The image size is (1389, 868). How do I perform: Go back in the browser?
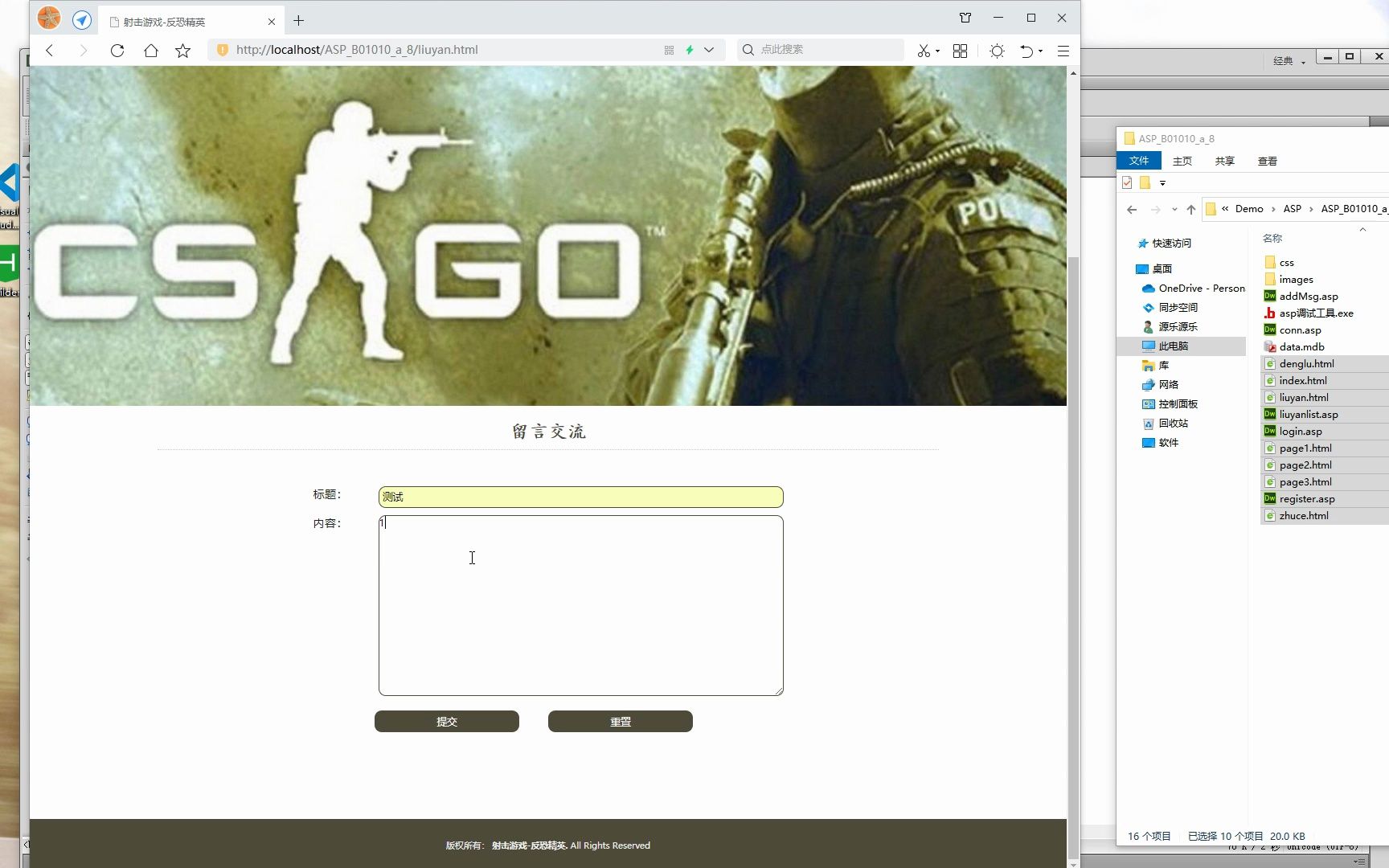click(x=50, y=50)
